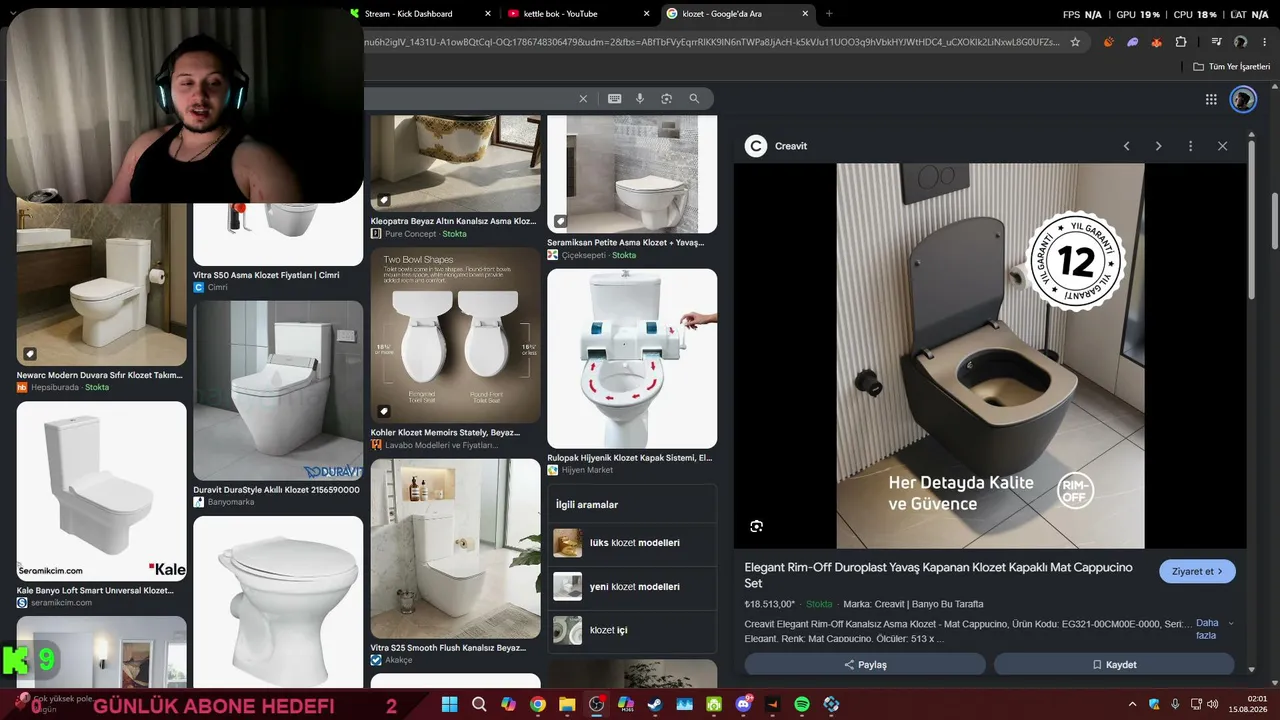Viewport: 1280px width, 720px height.
Task: Submit search using the magnifier icon
Action: 694,99
